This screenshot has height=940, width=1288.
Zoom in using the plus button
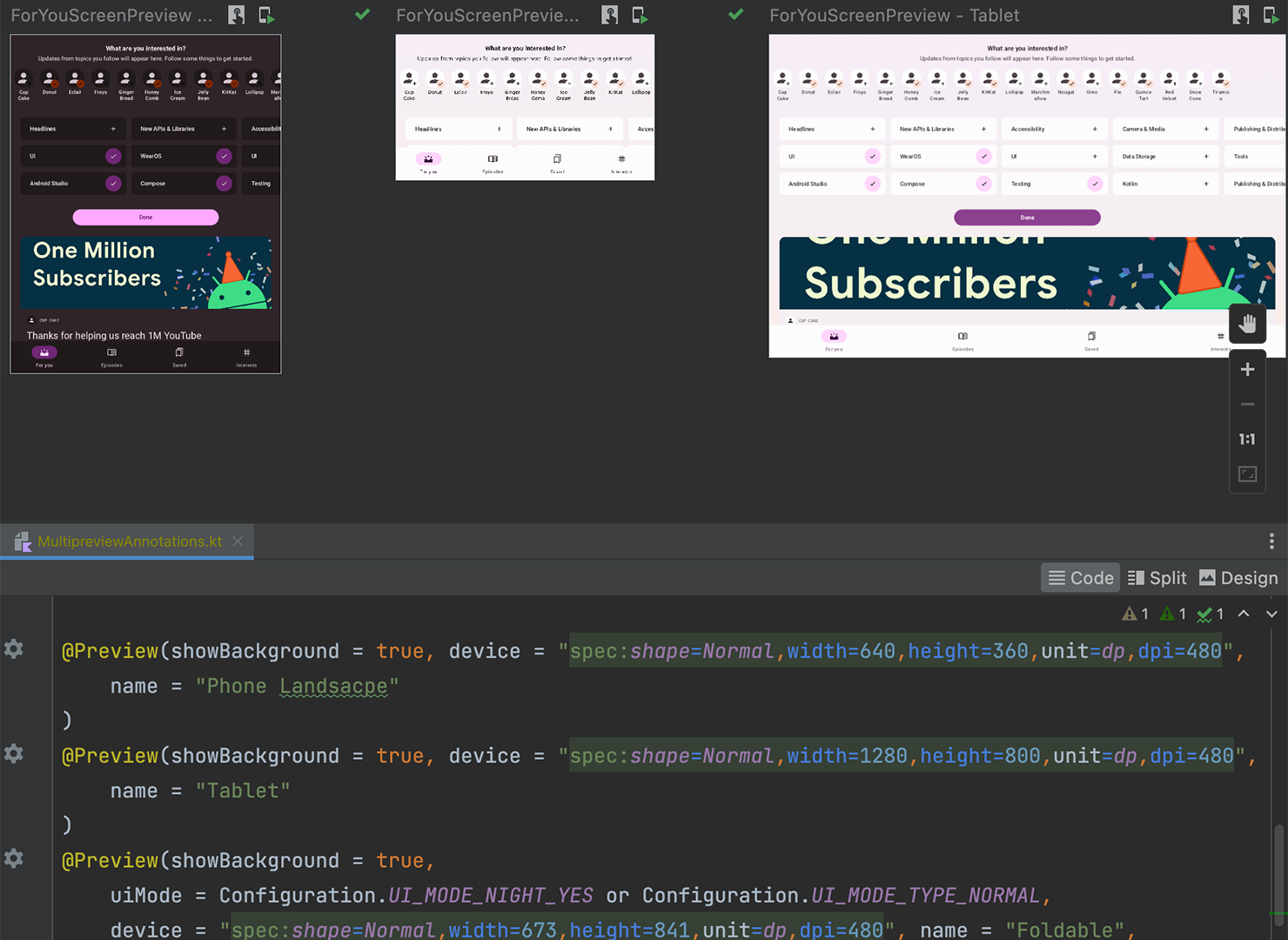pos(1247,369)
